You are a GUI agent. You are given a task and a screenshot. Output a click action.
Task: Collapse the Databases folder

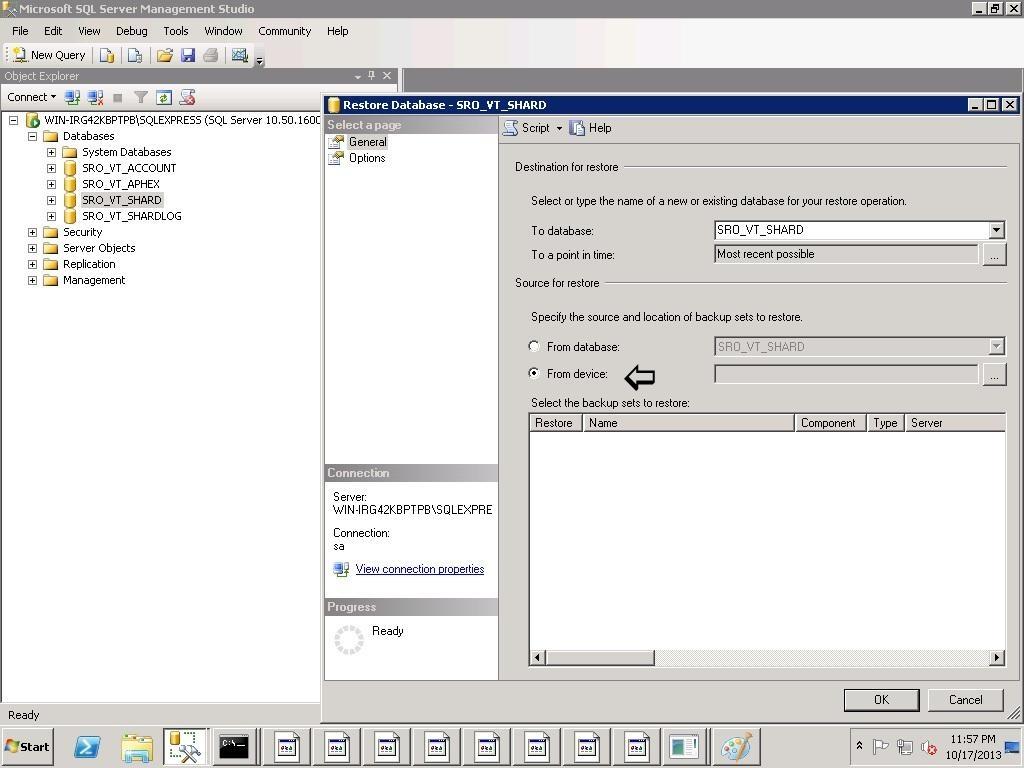[x=32, y=136]
